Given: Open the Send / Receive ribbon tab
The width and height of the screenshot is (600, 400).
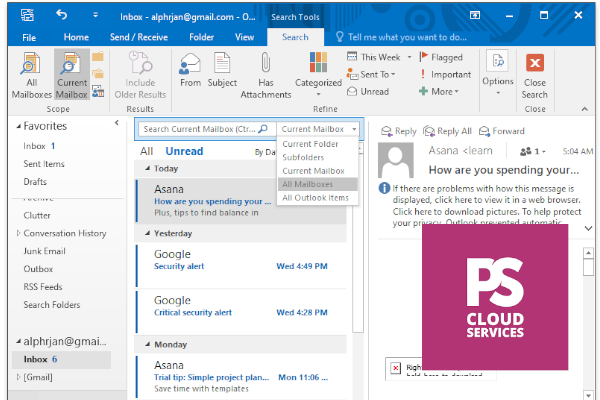Looking at the screenshot, I should [139, 37].
